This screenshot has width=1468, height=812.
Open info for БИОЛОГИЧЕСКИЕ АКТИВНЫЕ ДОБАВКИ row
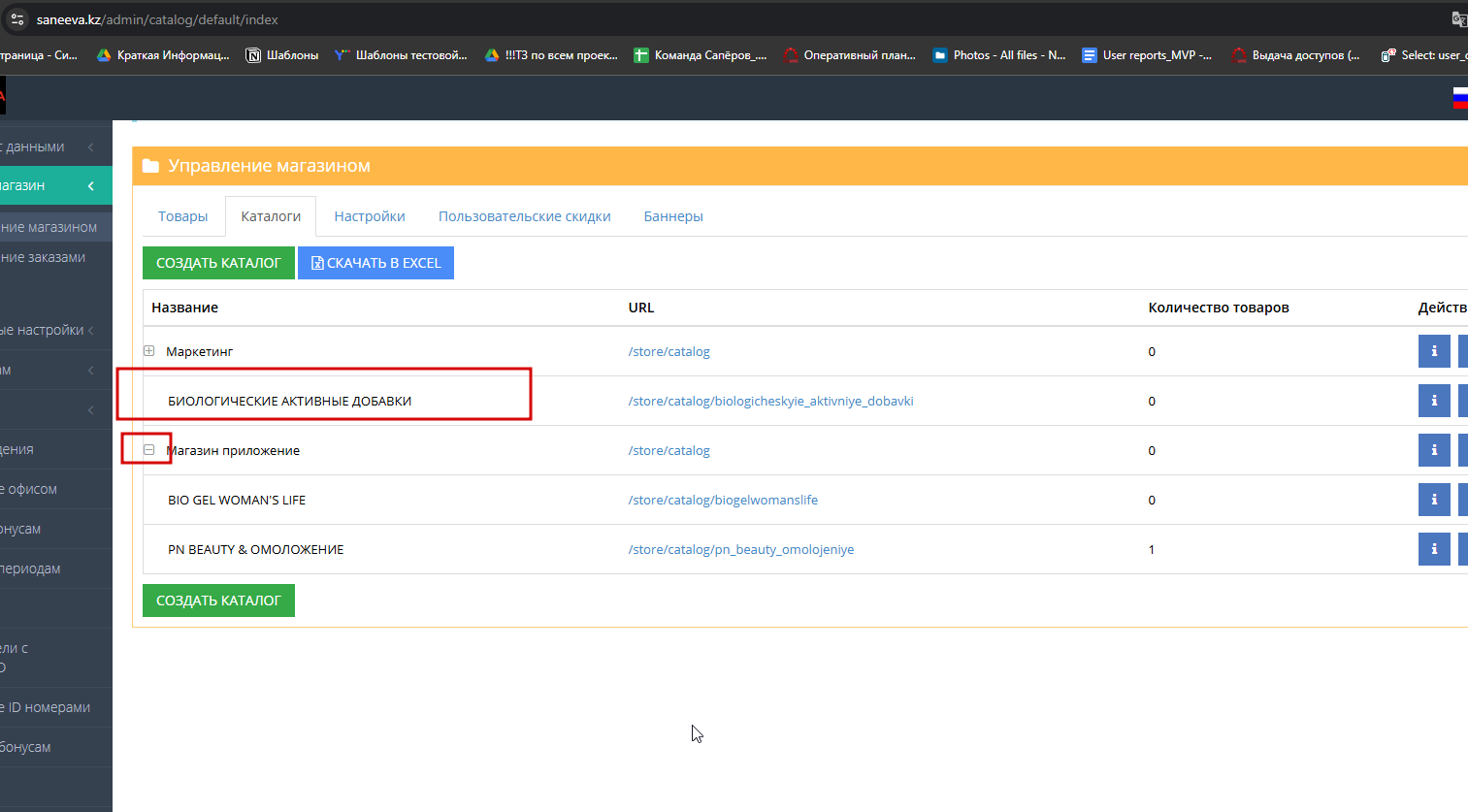click(1434, 401)
